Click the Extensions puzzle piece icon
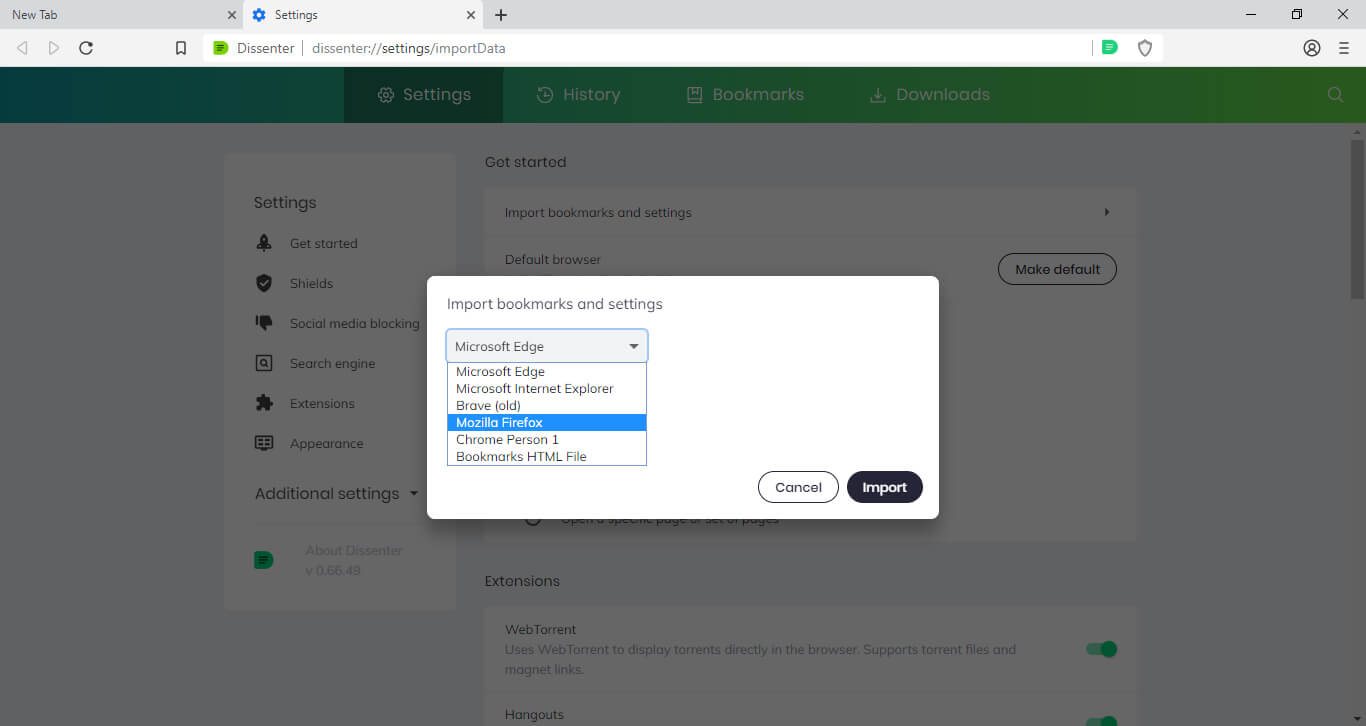1366x726 pixels. 264,403
